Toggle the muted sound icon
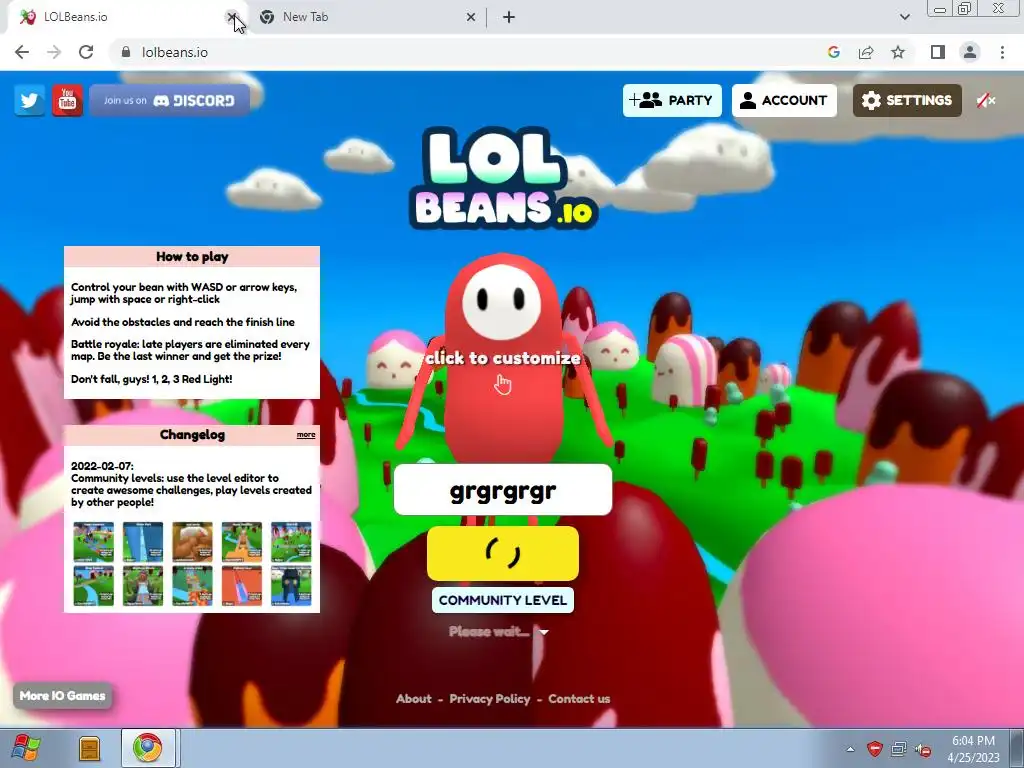1024x768 pixels. [985, 101]
